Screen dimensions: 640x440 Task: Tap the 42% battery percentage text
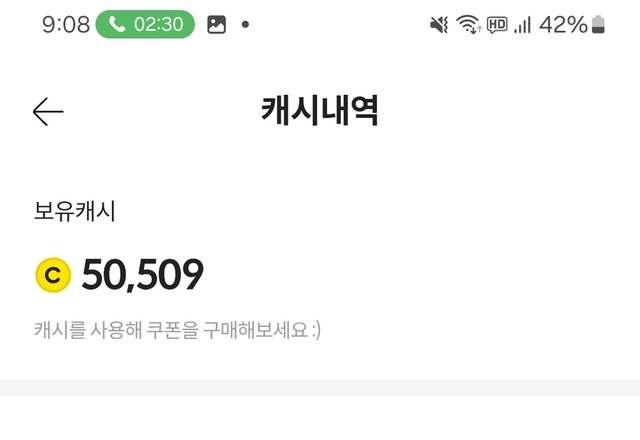[x=563, y=25]
